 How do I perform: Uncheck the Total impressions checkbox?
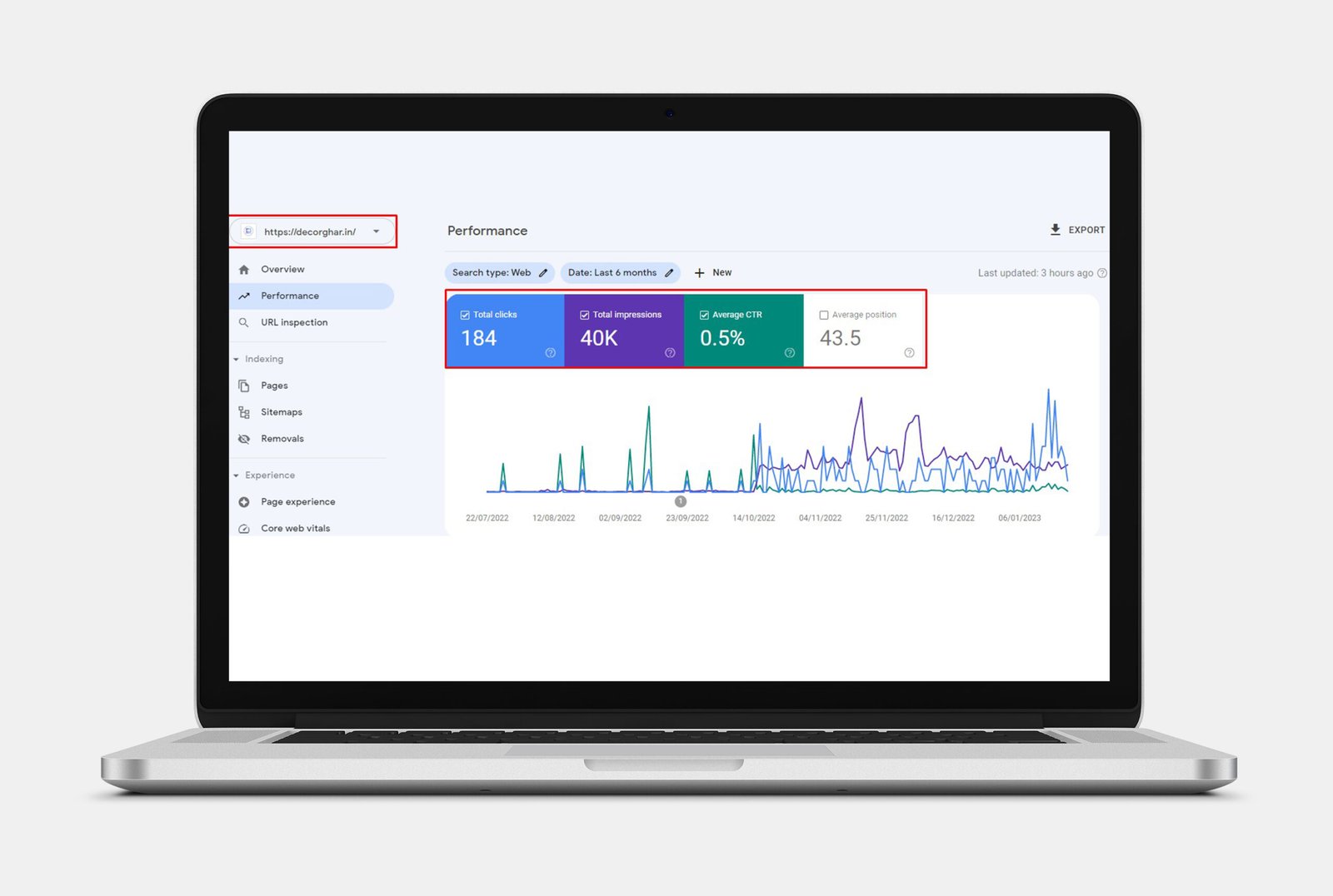(585, 315)
